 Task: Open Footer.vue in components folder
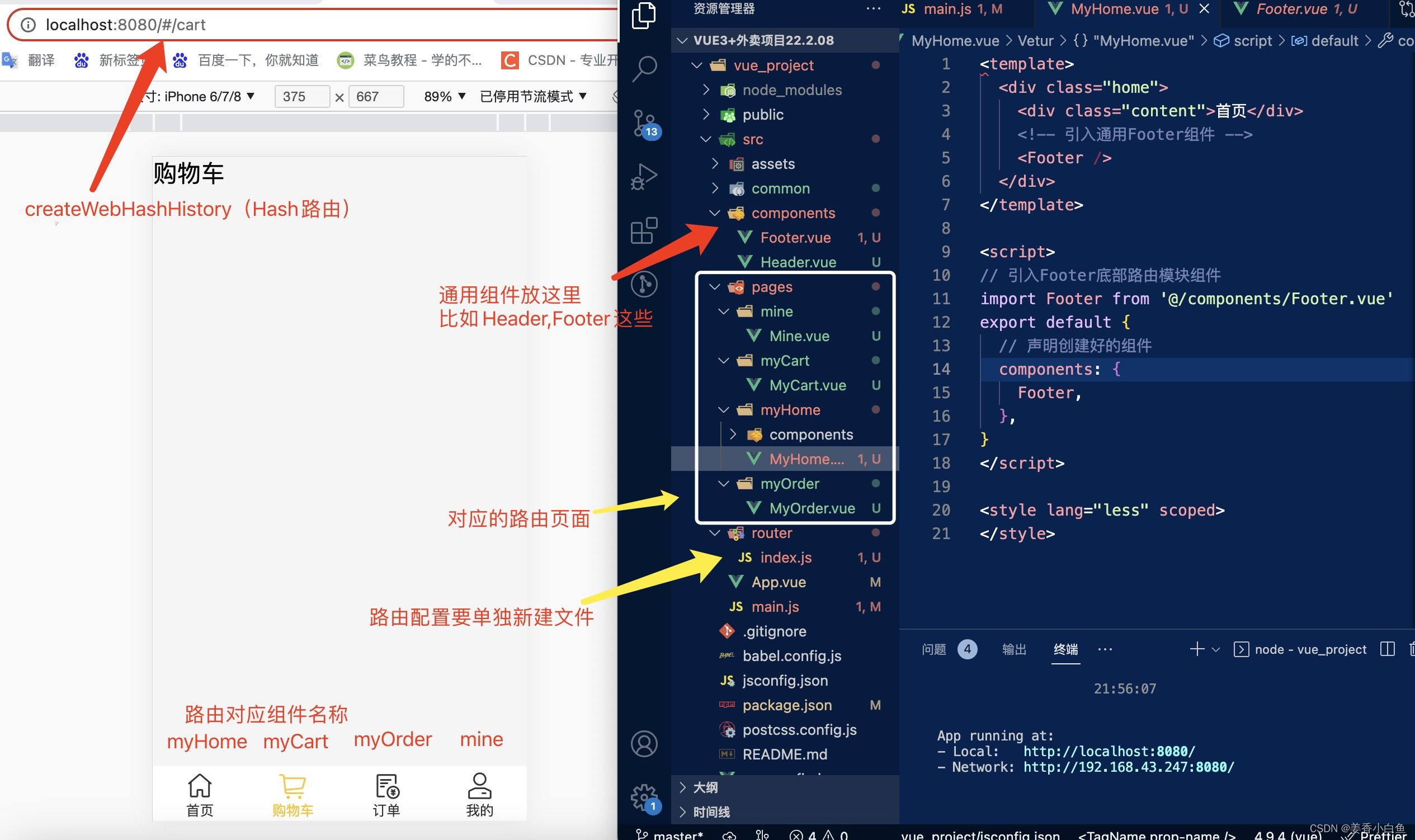pyautogui.click(x=785, y=238)
